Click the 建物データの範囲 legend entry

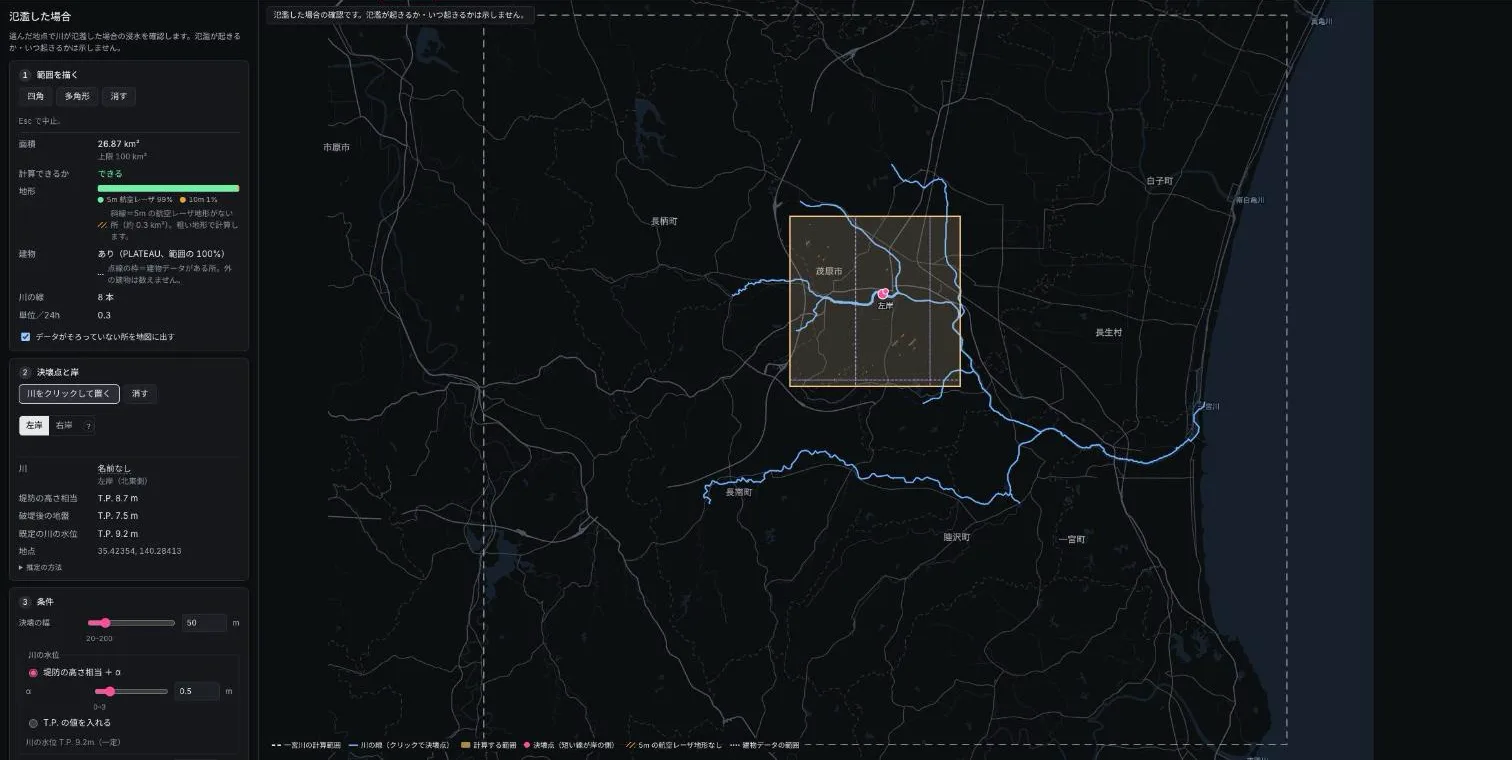click(x=766, y=745)
